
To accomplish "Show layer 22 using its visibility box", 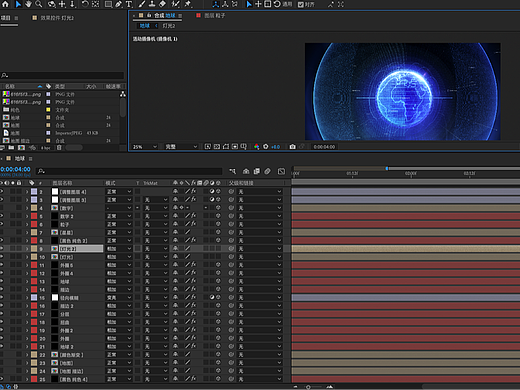I will [x=2, y=354].
